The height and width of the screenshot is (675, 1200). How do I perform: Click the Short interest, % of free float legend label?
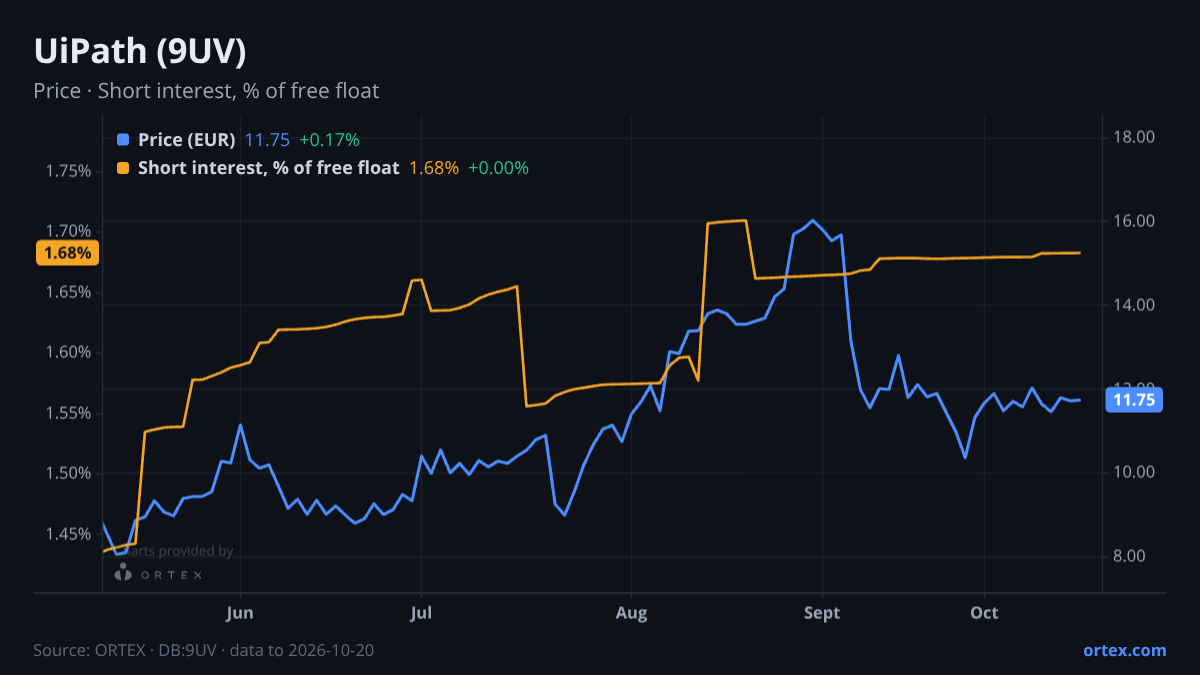click(x=268, y=168)
